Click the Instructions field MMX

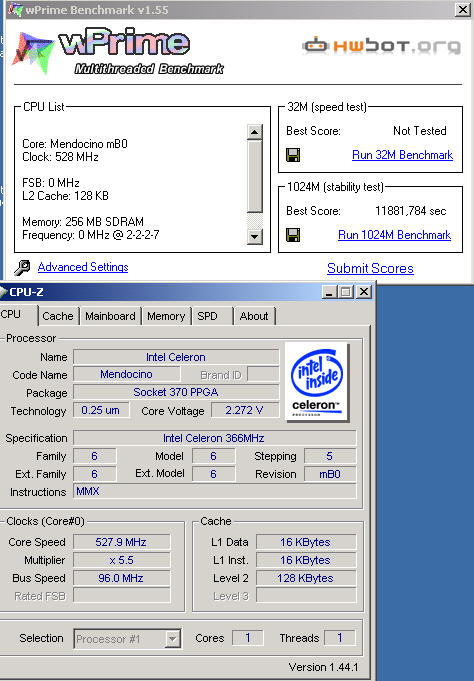point(214,491)
